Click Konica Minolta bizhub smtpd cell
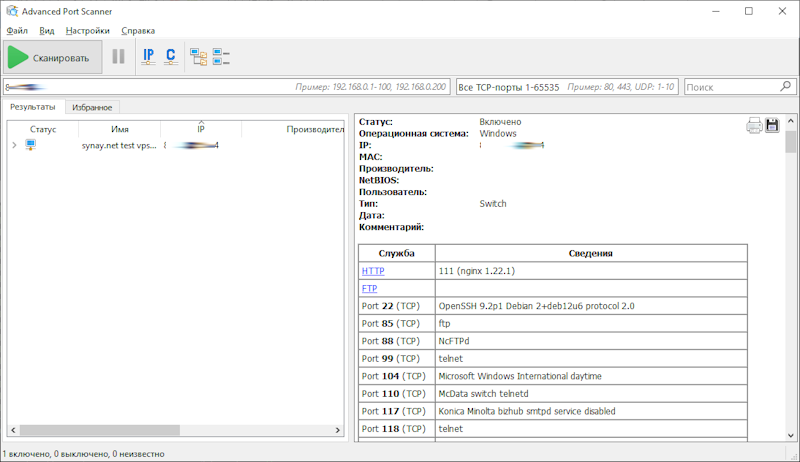The height and width of the screenshot is (462, 800). (x=591, y=411)
